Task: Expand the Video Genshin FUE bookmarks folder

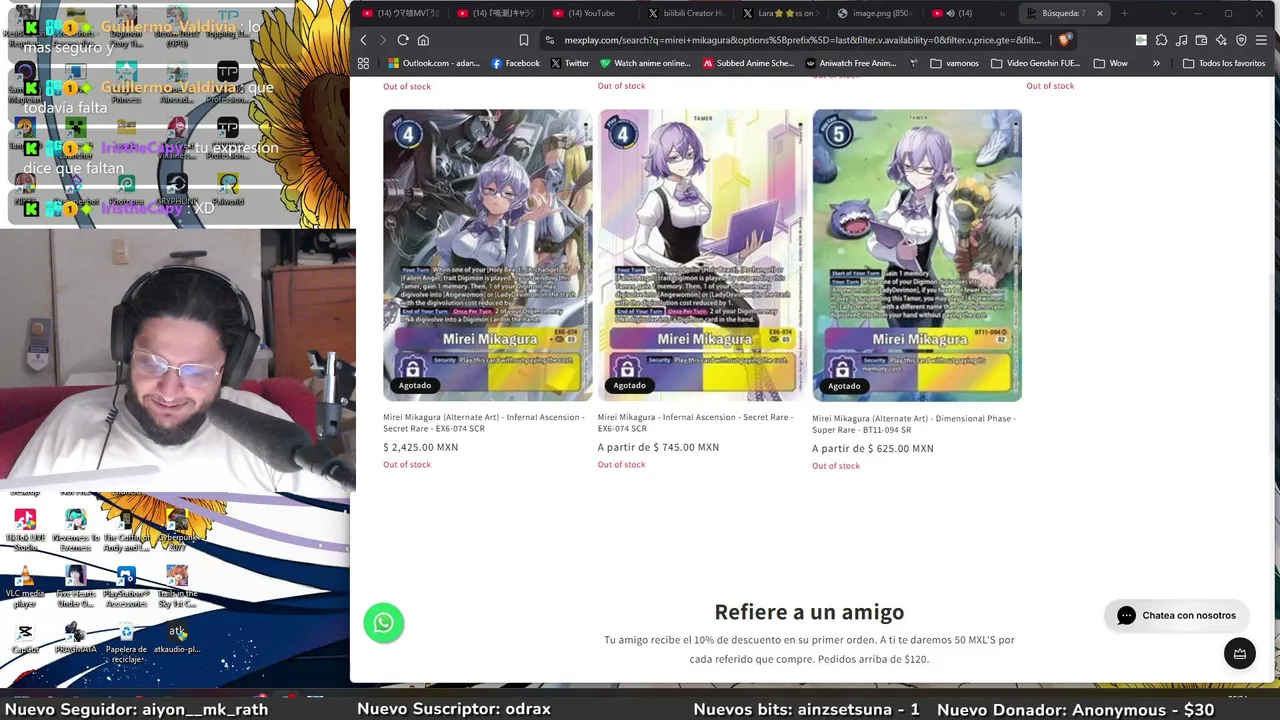Action: pos(1035,63)
